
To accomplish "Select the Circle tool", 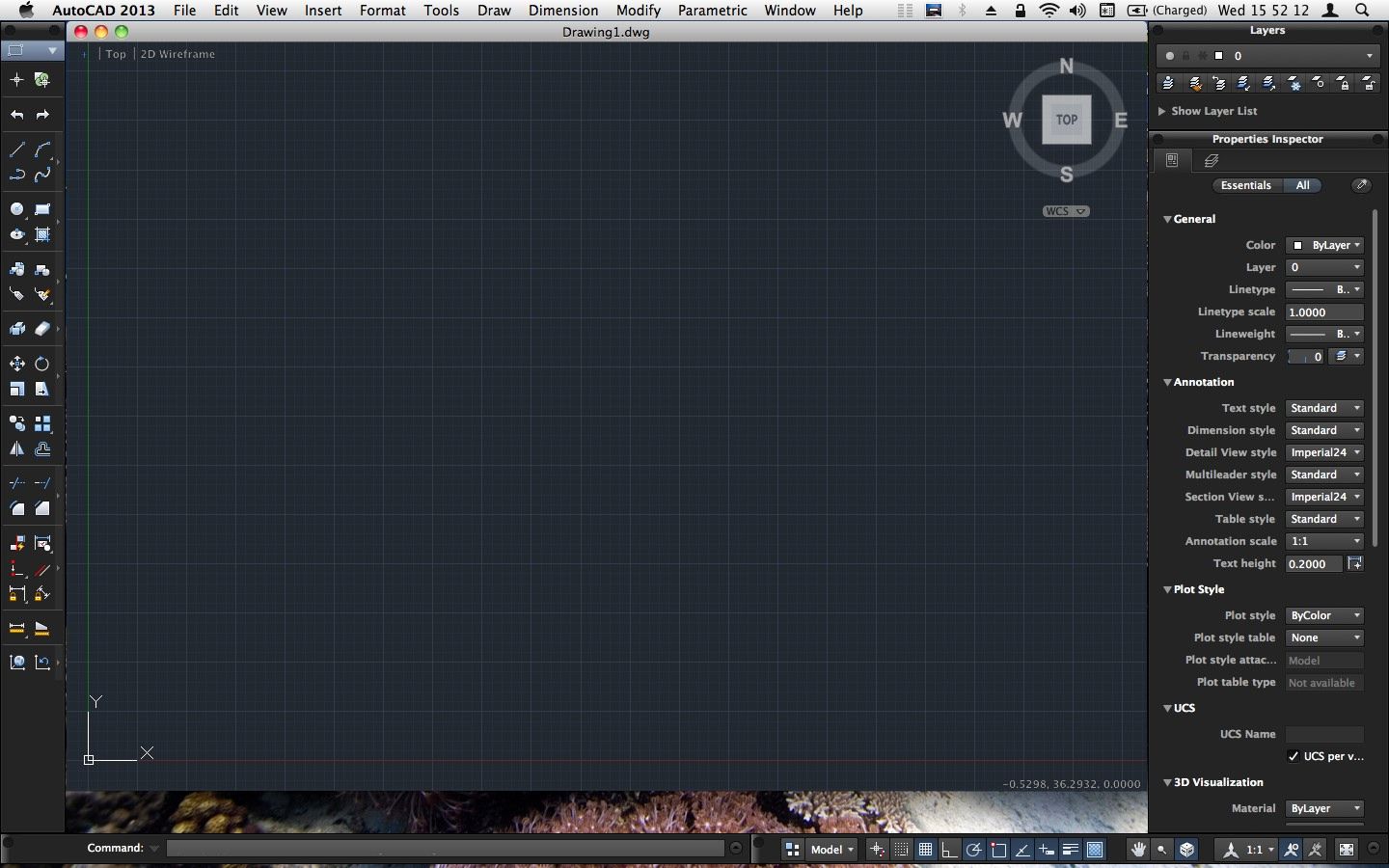I will [x=16, y=209].
